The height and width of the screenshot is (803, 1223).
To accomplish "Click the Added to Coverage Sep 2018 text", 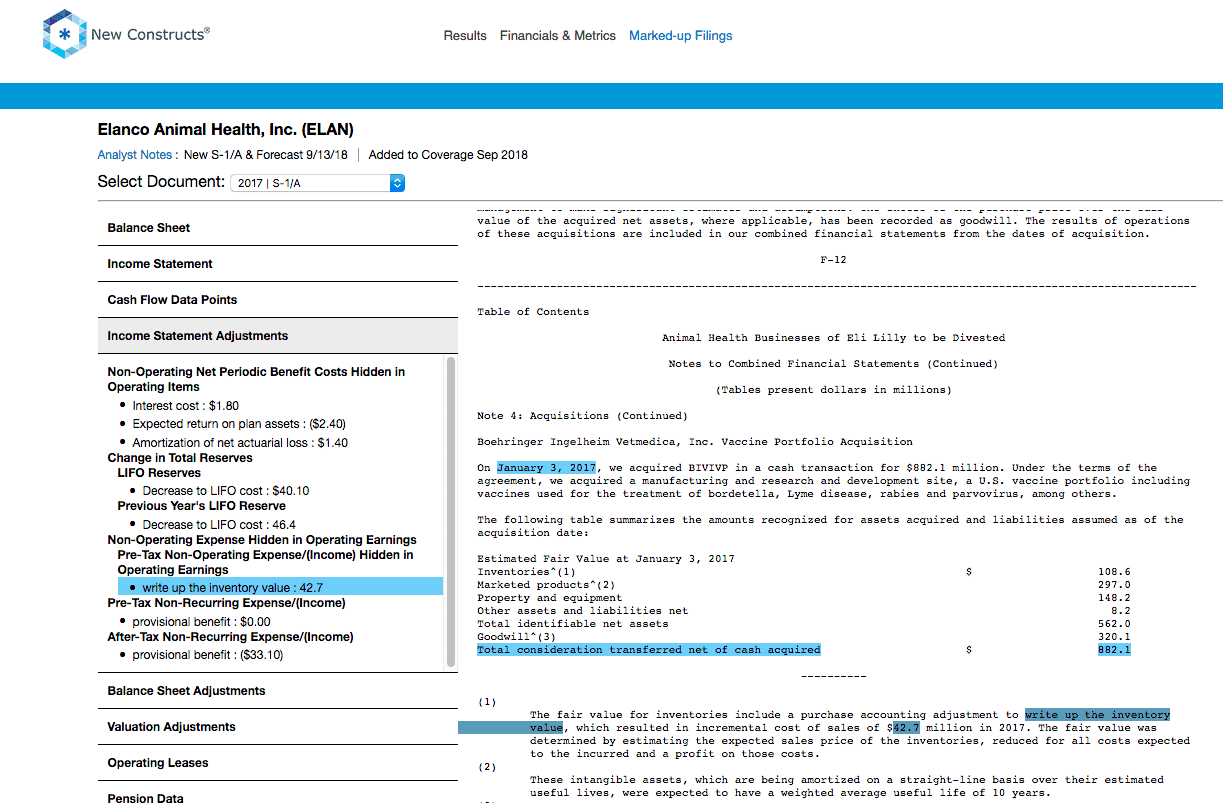I will [448, 155].
